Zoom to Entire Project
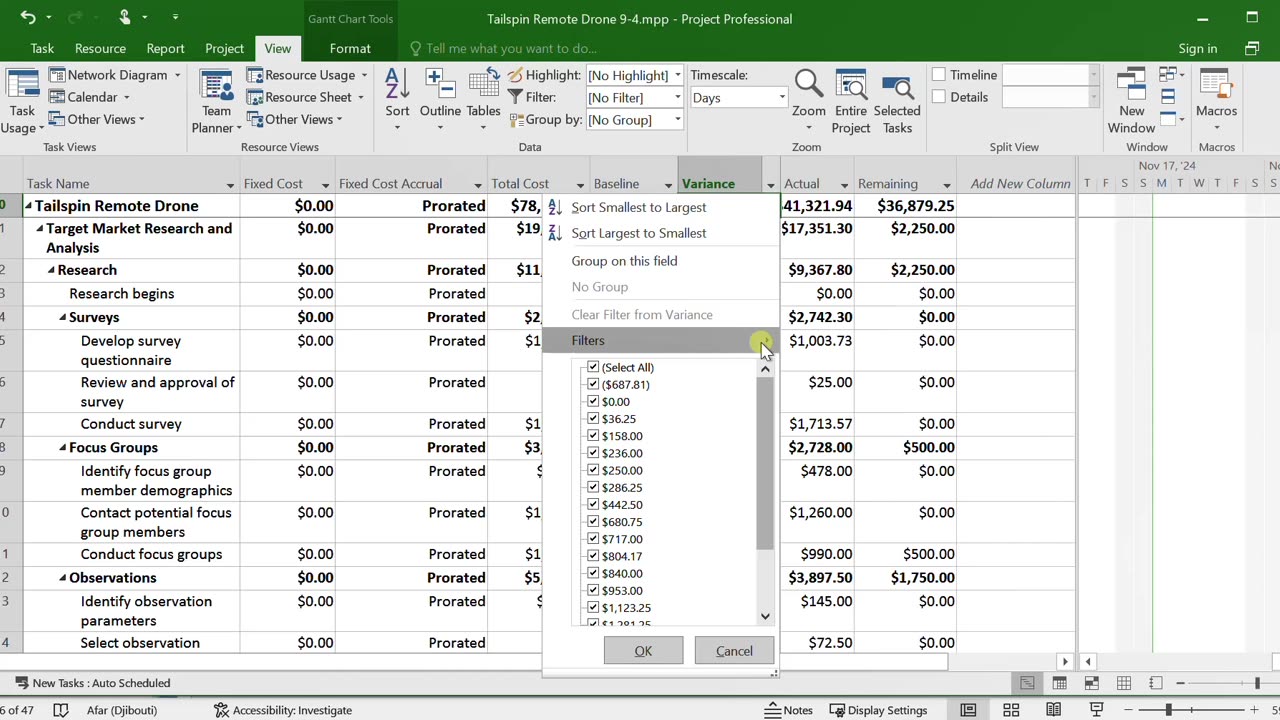This screenshot has width=1280, height=720. pyautogui.click(x=851, y=102)
